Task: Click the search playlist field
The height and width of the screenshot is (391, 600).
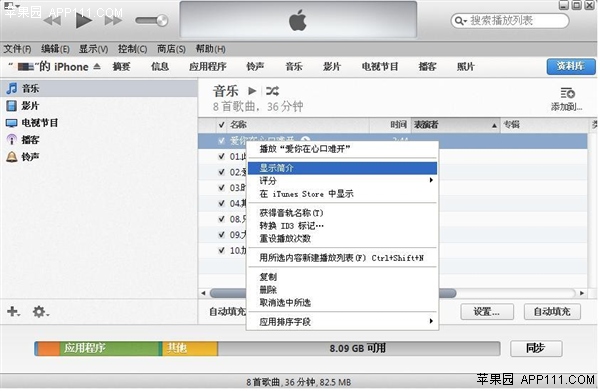Action: pyautogui.click(x=510, y=21)
